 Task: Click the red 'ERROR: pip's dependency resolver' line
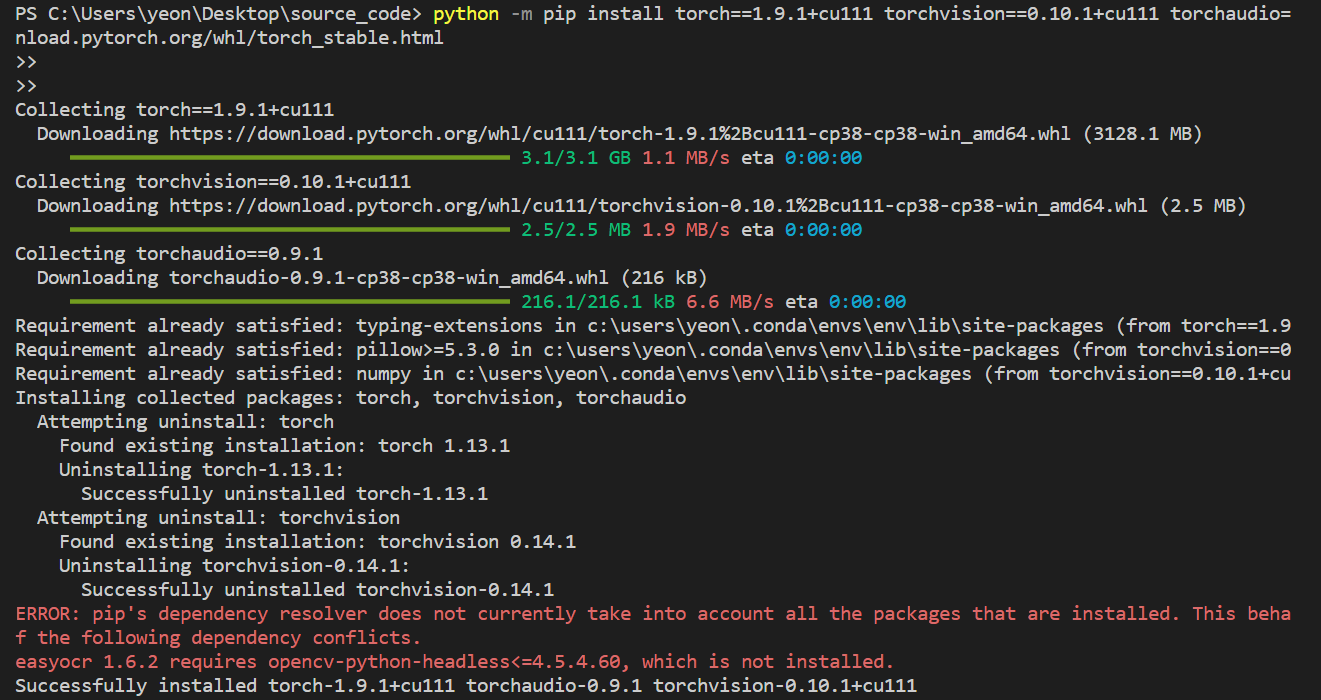(x=653, y=614)
